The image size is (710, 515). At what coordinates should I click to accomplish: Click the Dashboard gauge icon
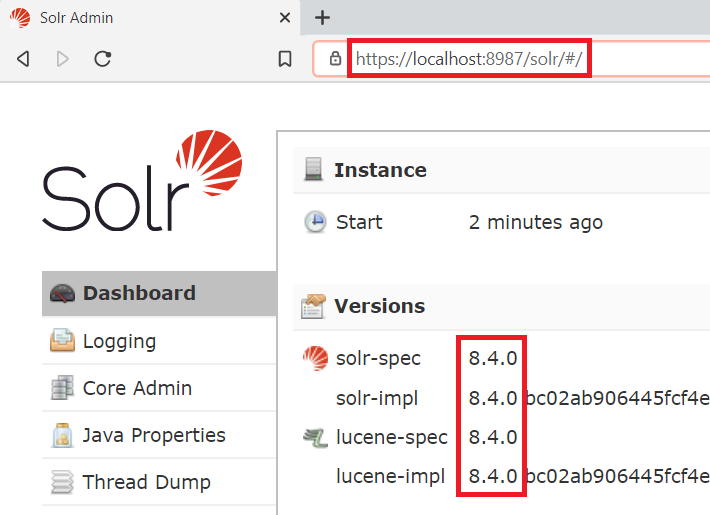pos(62,294)
